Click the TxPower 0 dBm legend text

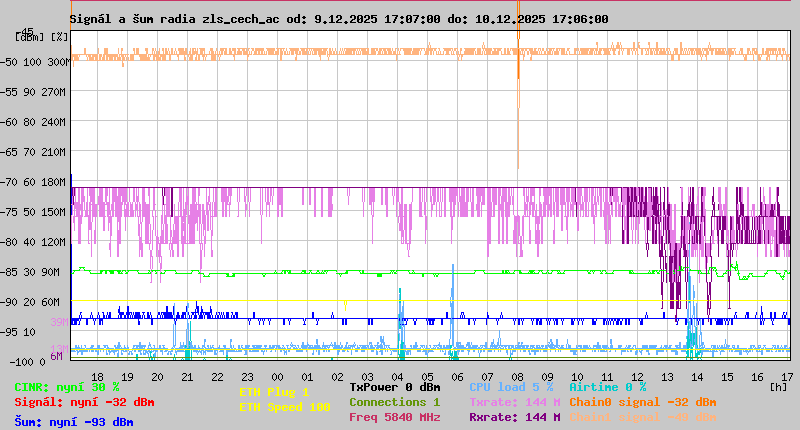pos(394,387)
